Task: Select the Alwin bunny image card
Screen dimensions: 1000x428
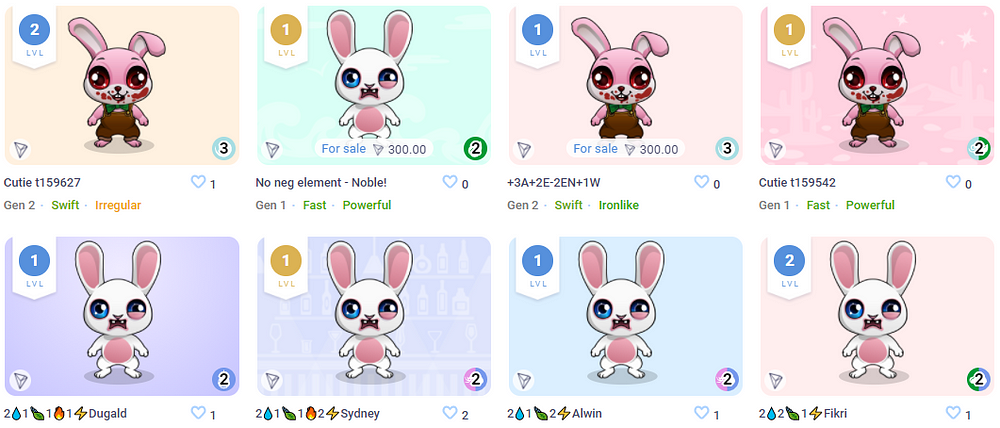Action: (x=626, y=316)
